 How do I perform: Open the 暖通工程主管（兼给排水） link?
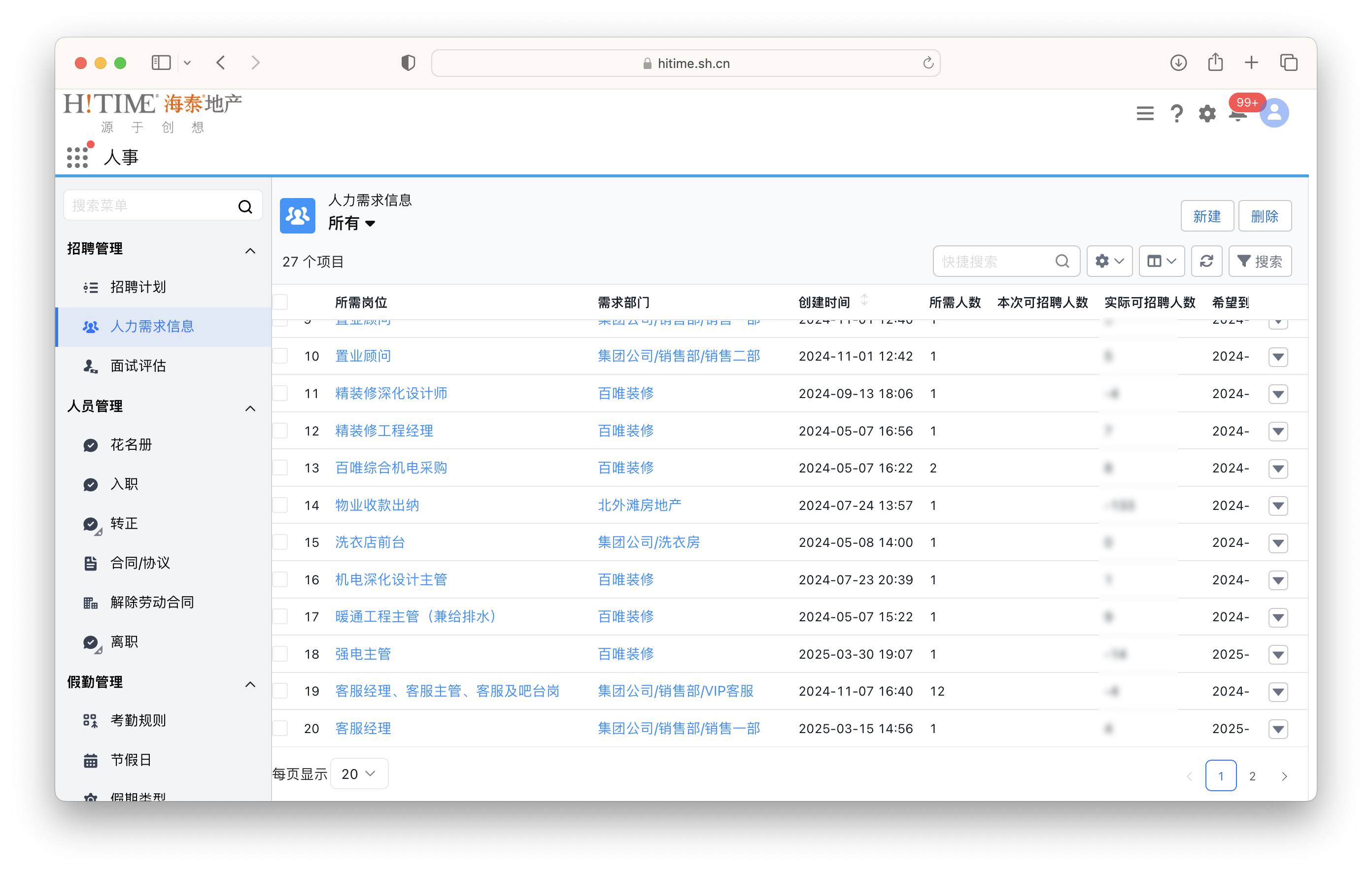(418, 616)
